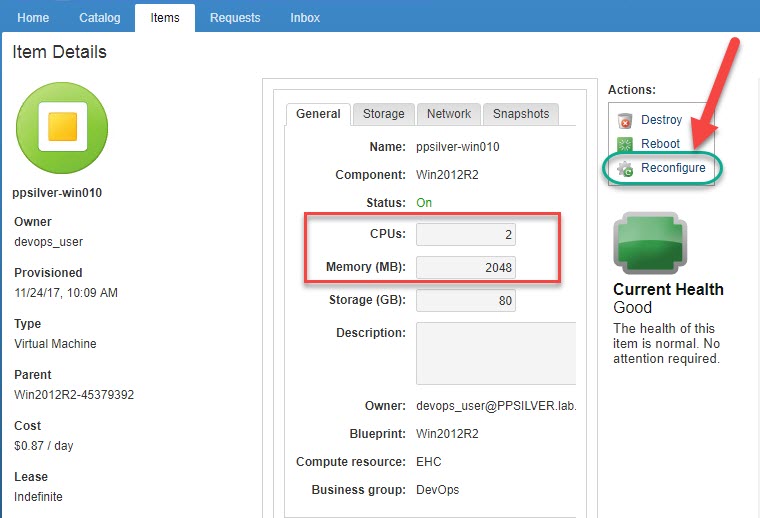Switch to the Storage details tab
This screenshot has height=518, width=760.
click(x=383, y=114)
